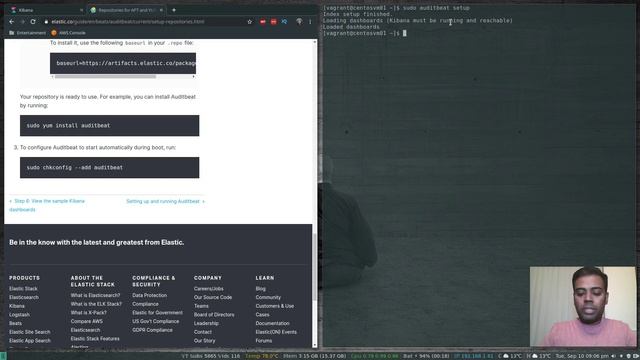Open the Entertainment bookmarks folder
The image size is (640, 360).
pos(27,33)
